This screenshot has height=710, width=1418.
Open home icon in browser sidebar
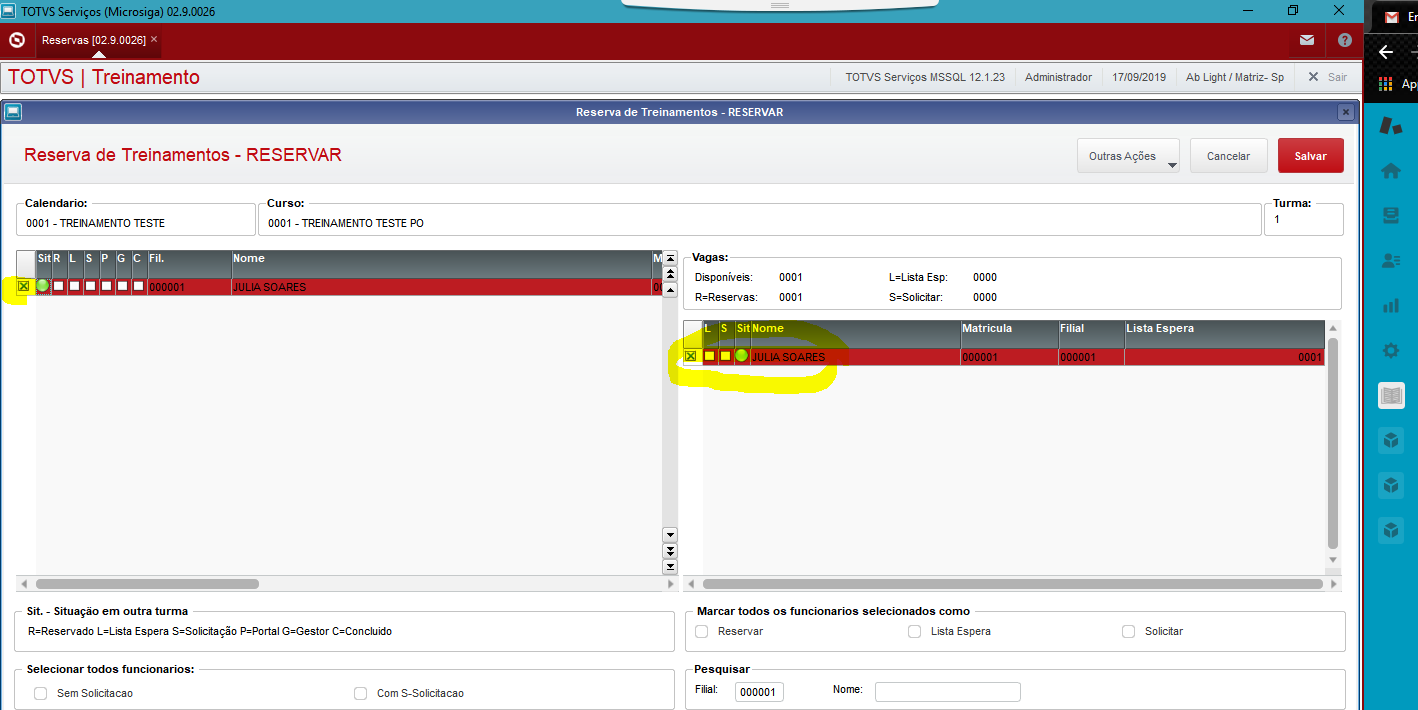[x=1390, y=171]
